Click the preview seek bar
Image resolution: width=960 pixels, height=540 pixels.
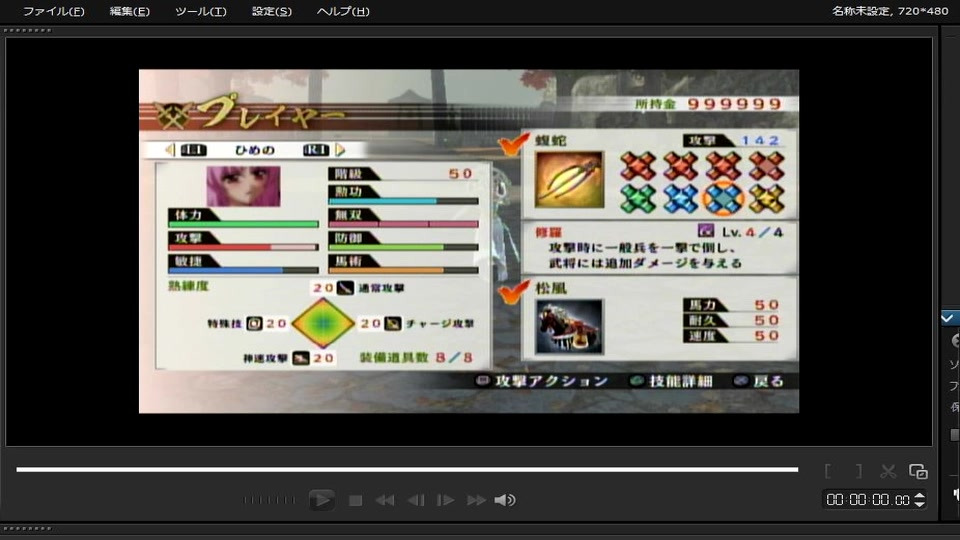coord(407,470)
